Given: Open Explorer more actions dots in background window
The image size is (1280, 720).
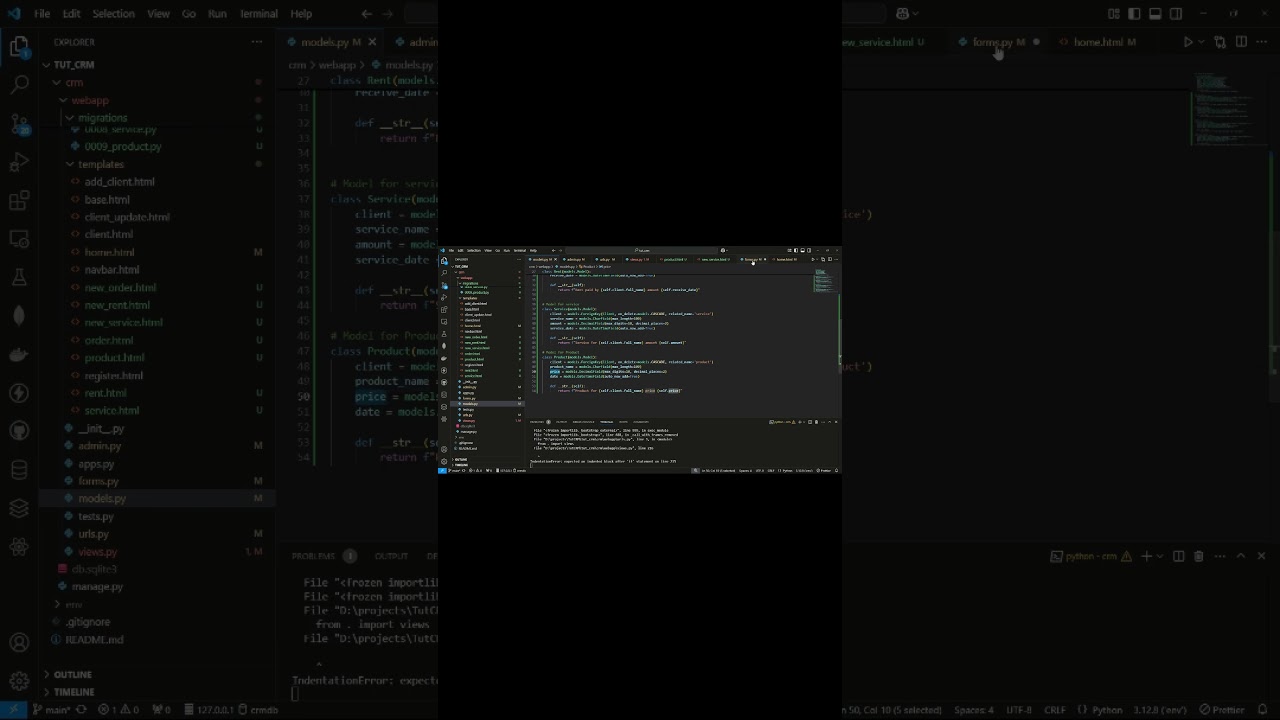Looking at the screenshot, I should (x=257, y=42).
